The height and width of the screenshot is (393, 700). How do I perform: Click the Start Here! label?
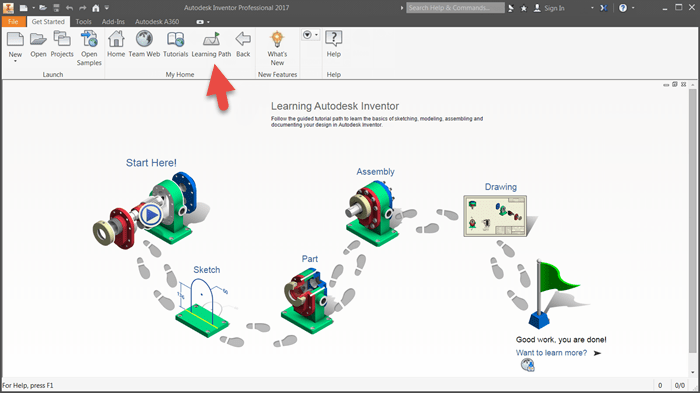pos(151,163)
